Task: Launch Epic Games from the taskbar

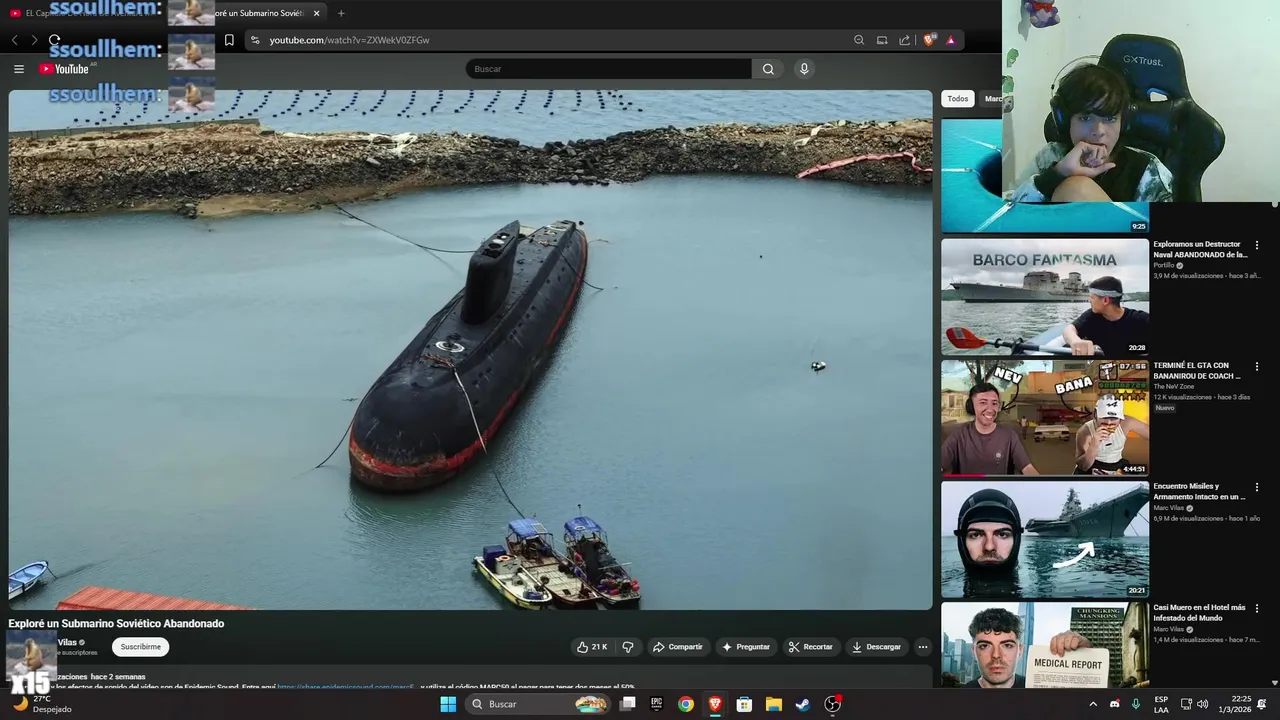Action: pyautogui.click(x=657, y=704)
